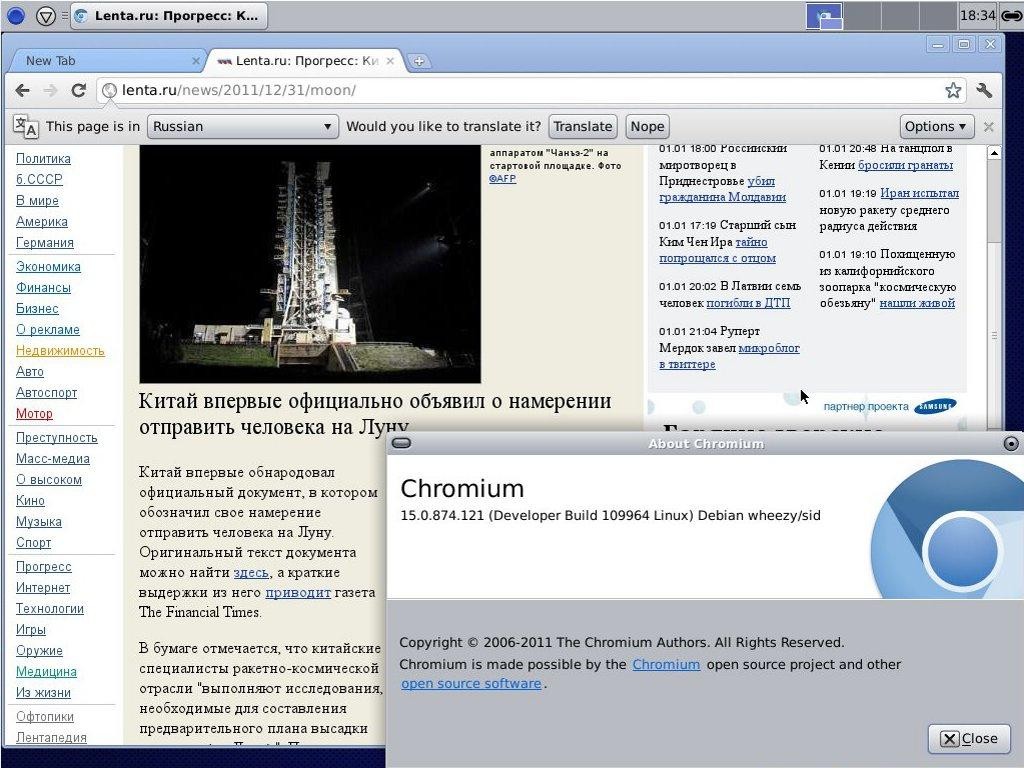Viewport: 1024px width, 768px height.
Task: Click the Lenta.ru taskbar window button
Action: [x=168, y=16]
